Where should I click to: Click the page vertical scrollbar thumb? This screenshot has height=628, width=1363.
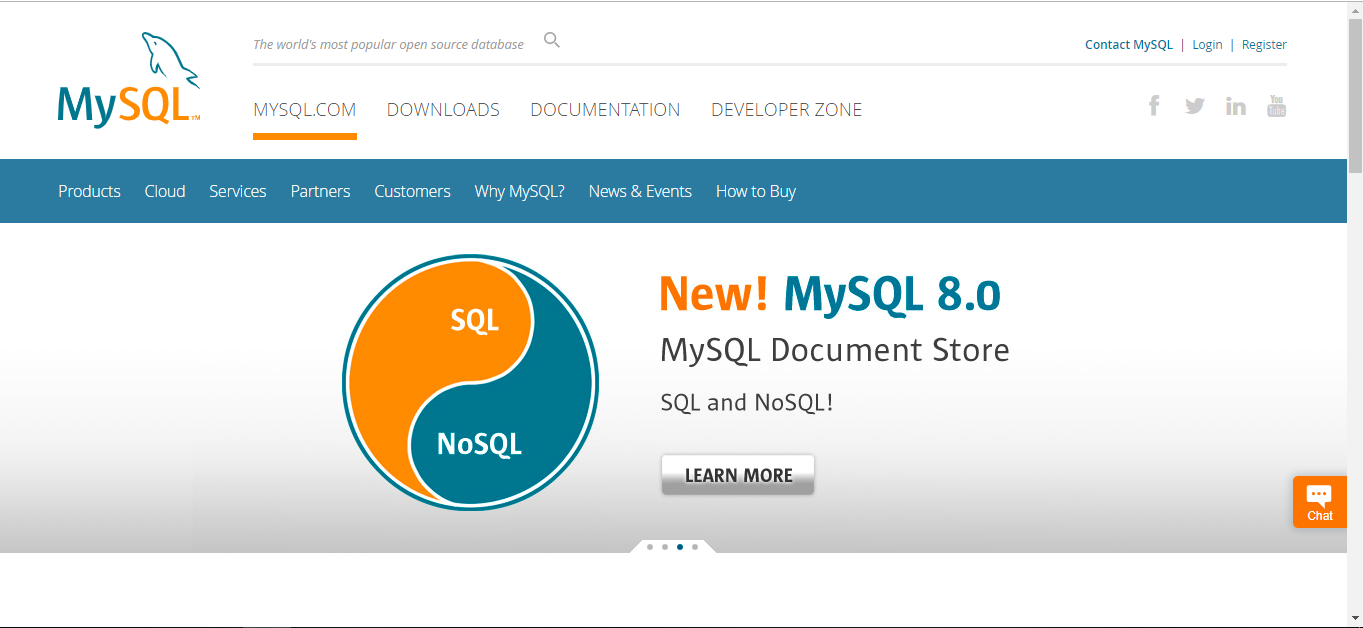tap(1355, 94)
